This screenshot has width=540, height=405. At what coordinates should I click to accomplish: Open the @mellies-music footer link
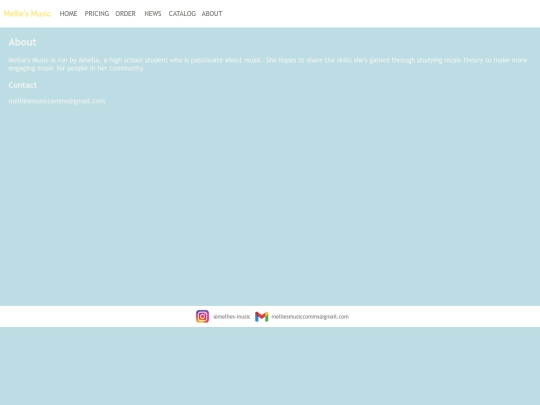[x=231, y=316]
